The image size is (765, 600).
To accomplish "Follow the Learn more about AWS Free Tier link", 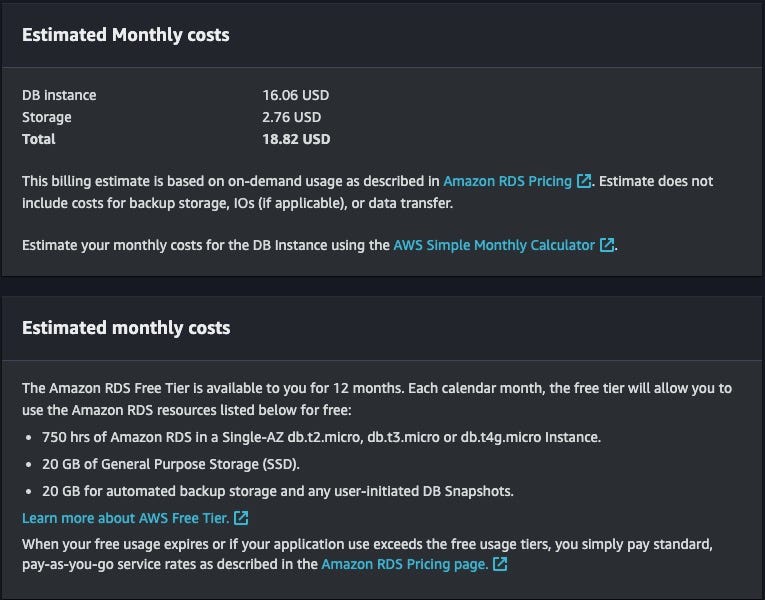I will click(x=125, y=518).
